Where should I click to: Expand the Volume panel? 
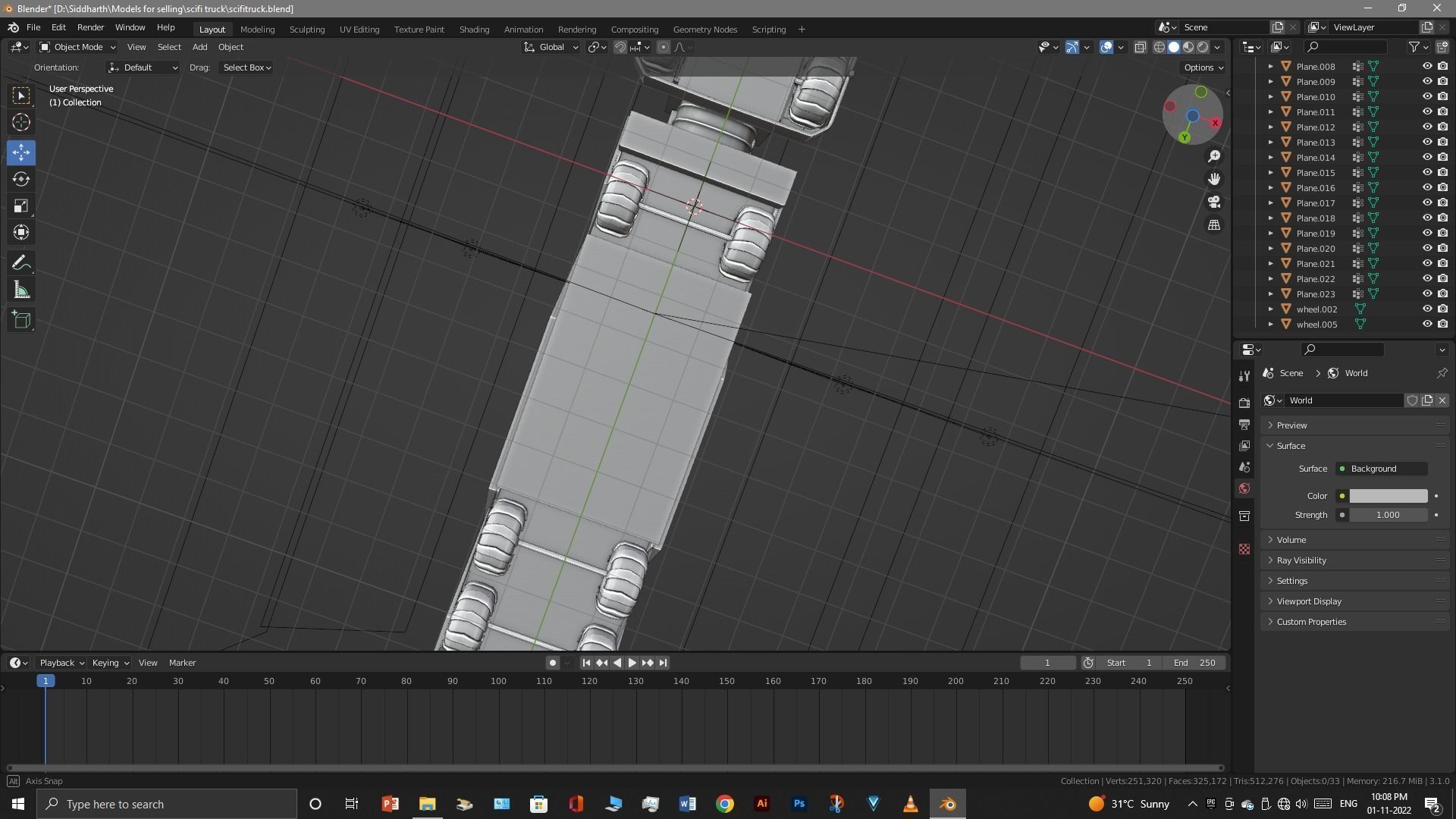tap(1291, 540)
